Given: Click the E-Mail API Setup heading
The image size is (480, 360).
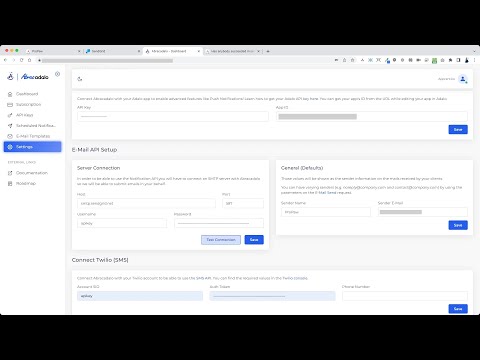Looking at the screenshot, I should coord(94,150).
